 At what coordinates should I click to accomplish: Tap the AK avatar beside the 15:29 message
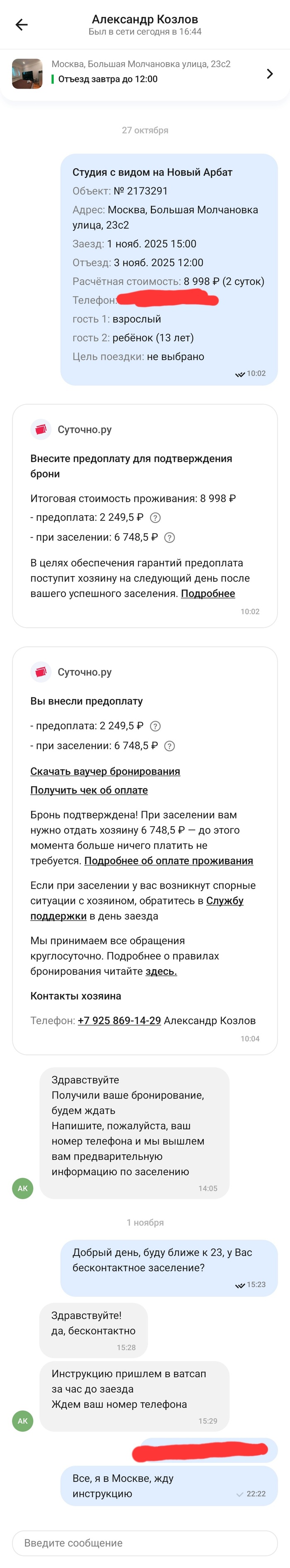[22, 1421]
